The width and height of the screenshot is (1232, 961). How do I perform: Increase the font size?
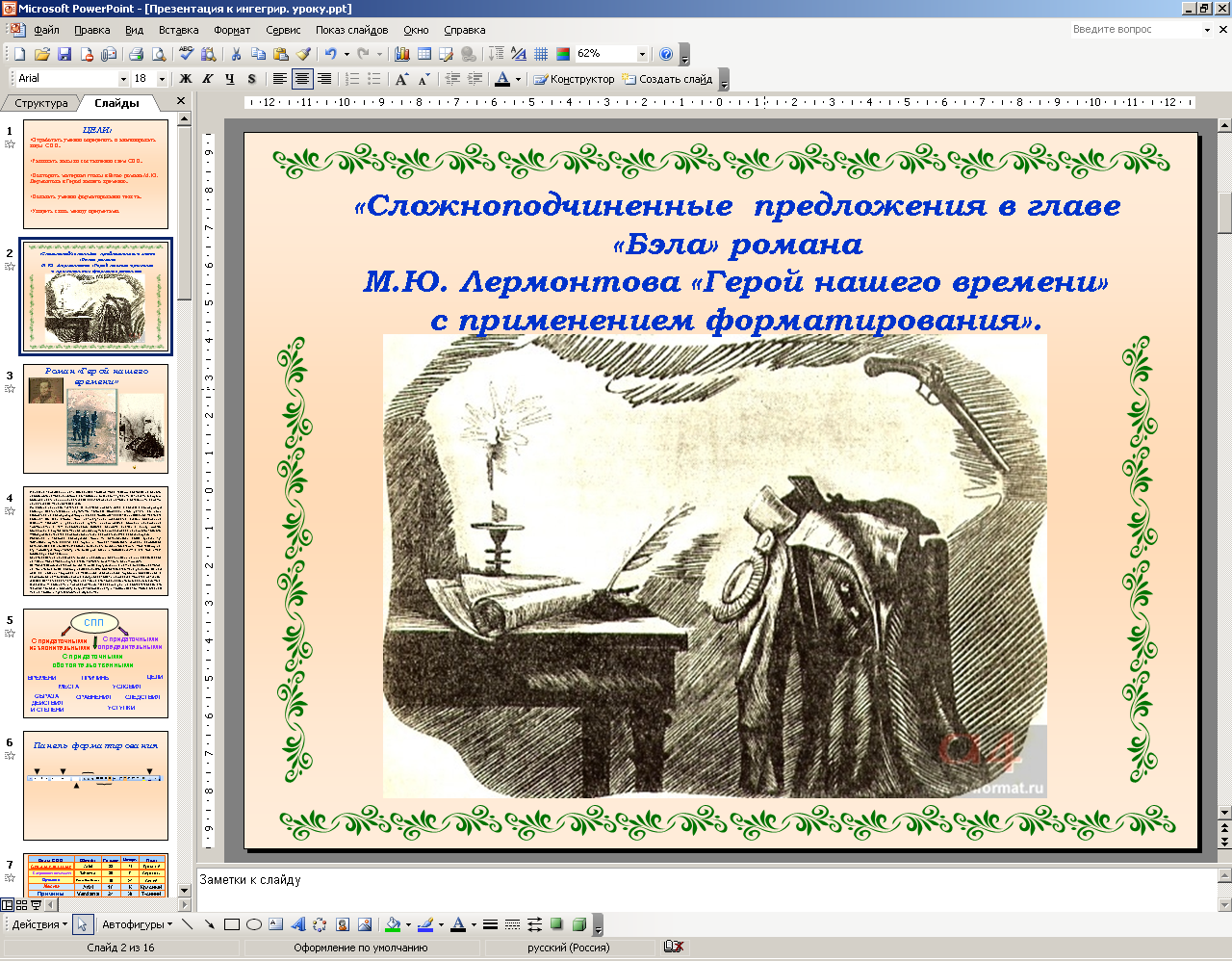click(401, 79)
